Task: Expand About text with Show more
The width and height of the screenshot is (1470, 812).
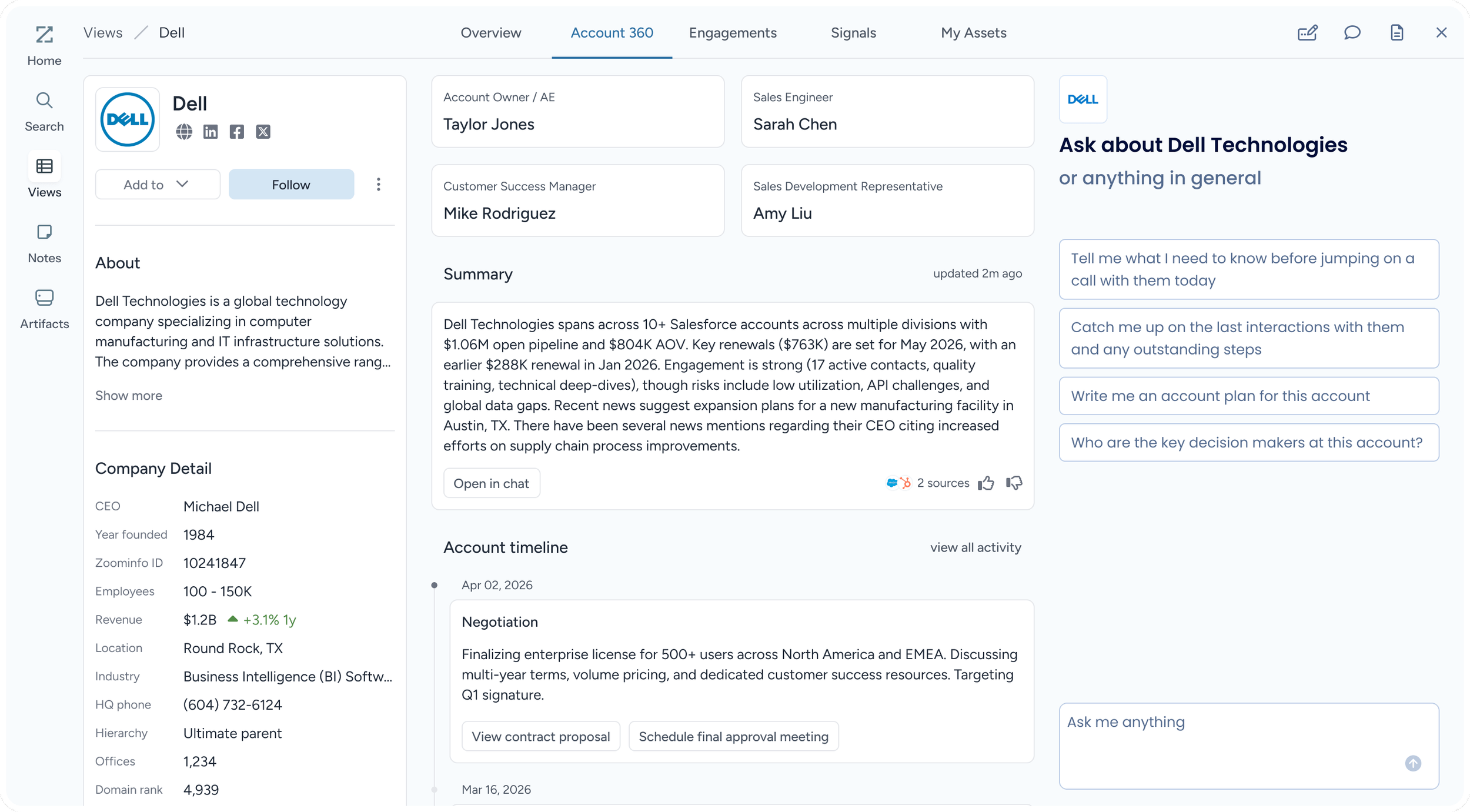Action: [129, 396]
